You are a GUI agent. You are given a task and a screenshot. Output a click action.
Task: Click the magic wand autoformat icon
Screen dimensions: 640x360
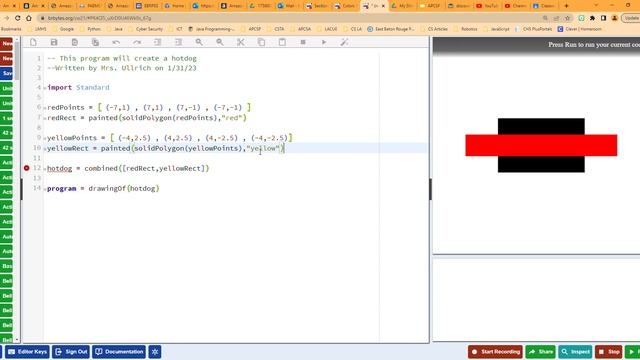point(344,42)
